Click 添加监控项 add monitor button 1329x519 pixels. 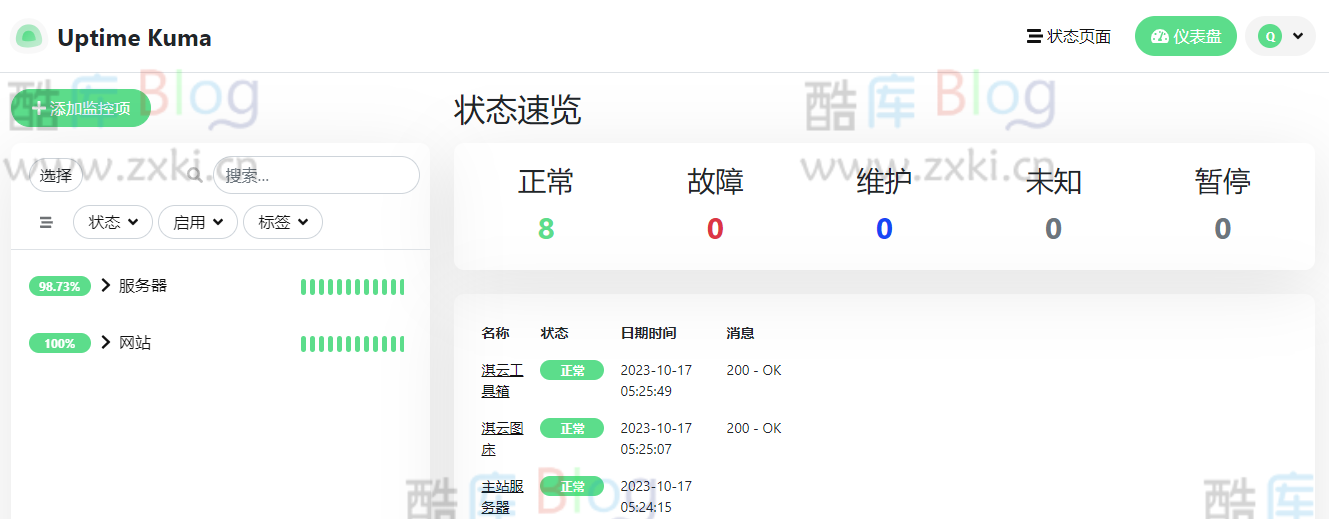tap(81, 108)
